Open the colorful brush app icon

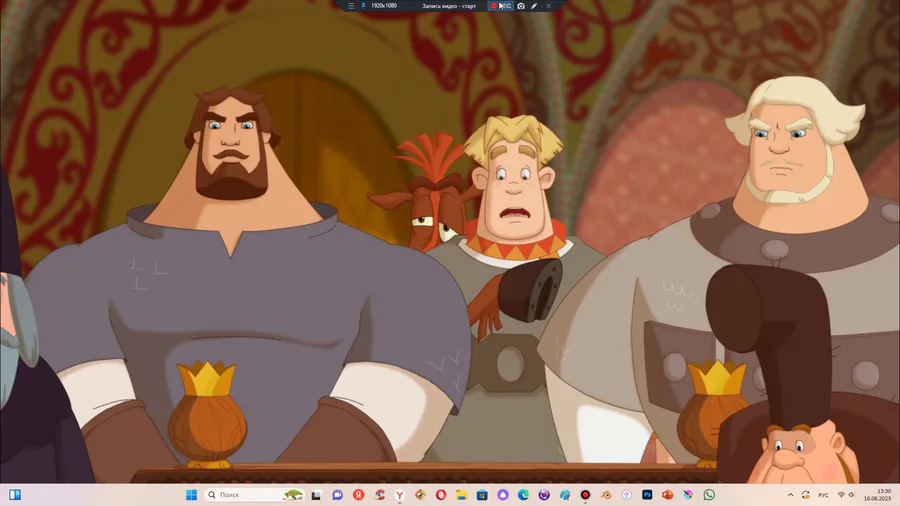[688, 495]
